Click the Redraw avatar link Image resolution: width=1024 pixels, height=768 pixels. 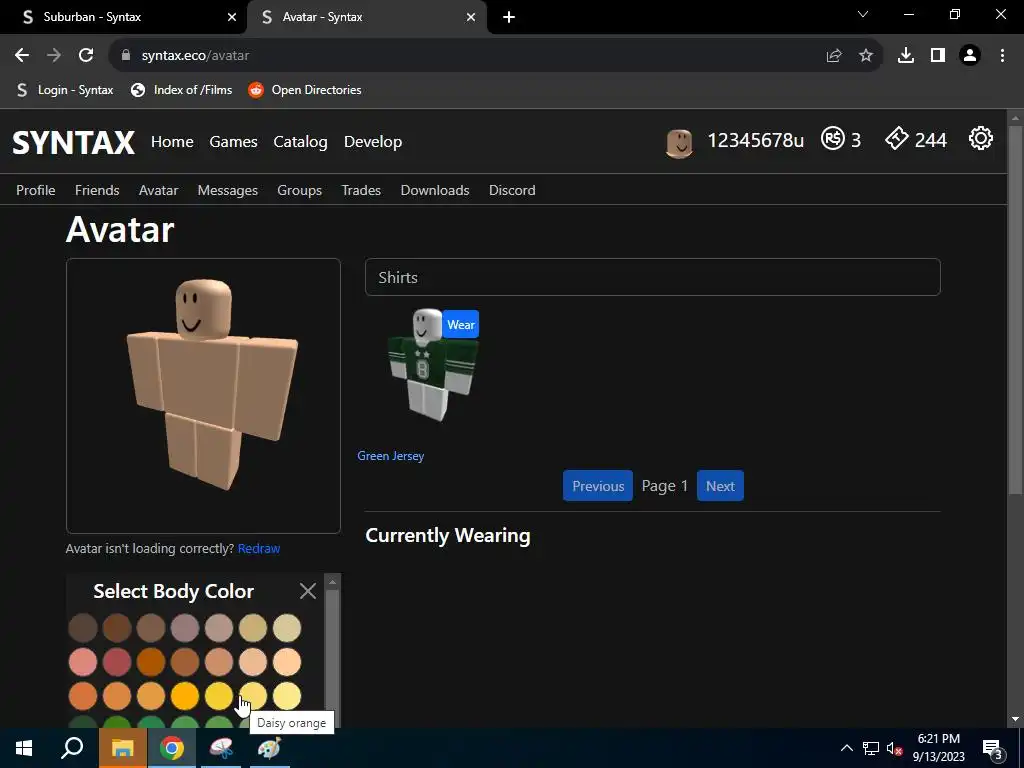(259, 549)
